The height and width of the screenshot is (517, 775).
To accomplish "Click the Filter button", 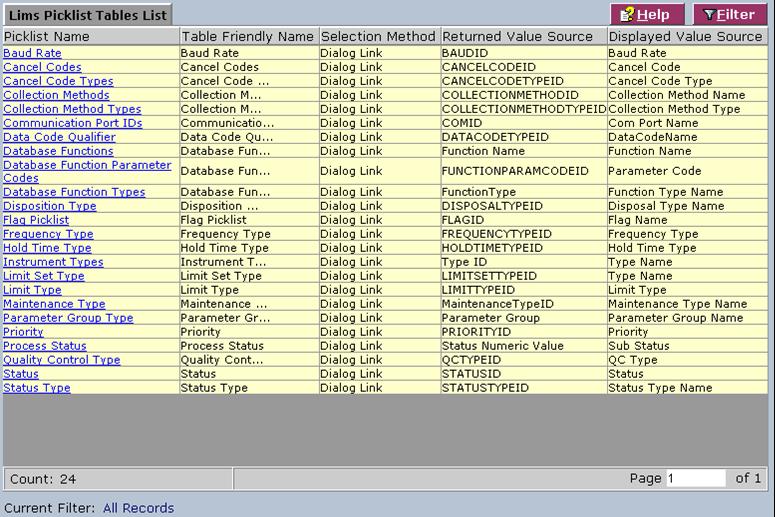I will [x=730, y=14].
